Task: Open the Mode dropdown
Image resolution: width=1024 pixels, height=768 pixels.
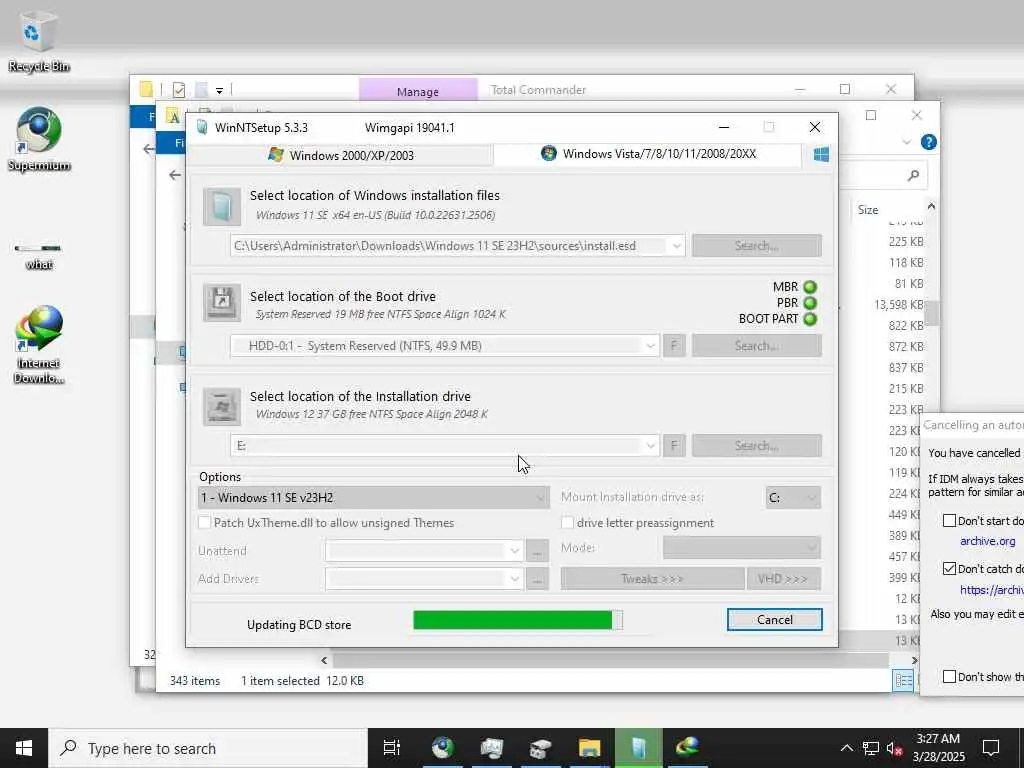Action: pos(741,547)
